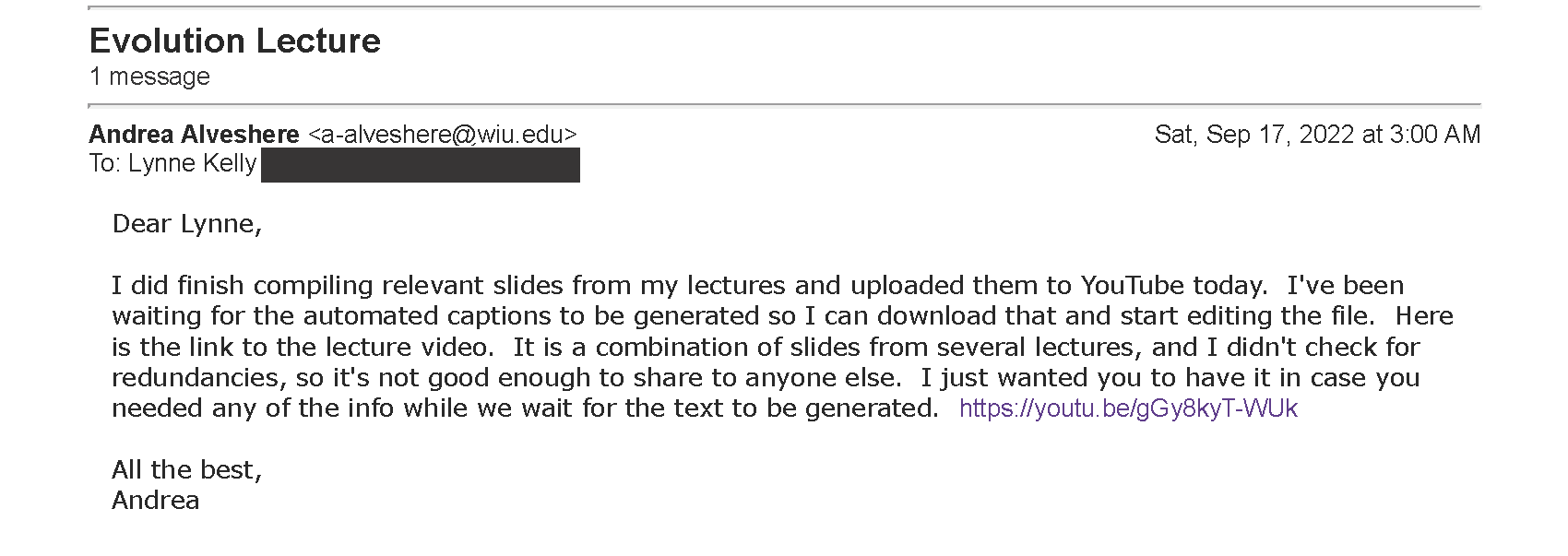Click the a-alveshere@wiu.edu email address
Screen dimensions: 1568x556
tap(443, 135)
